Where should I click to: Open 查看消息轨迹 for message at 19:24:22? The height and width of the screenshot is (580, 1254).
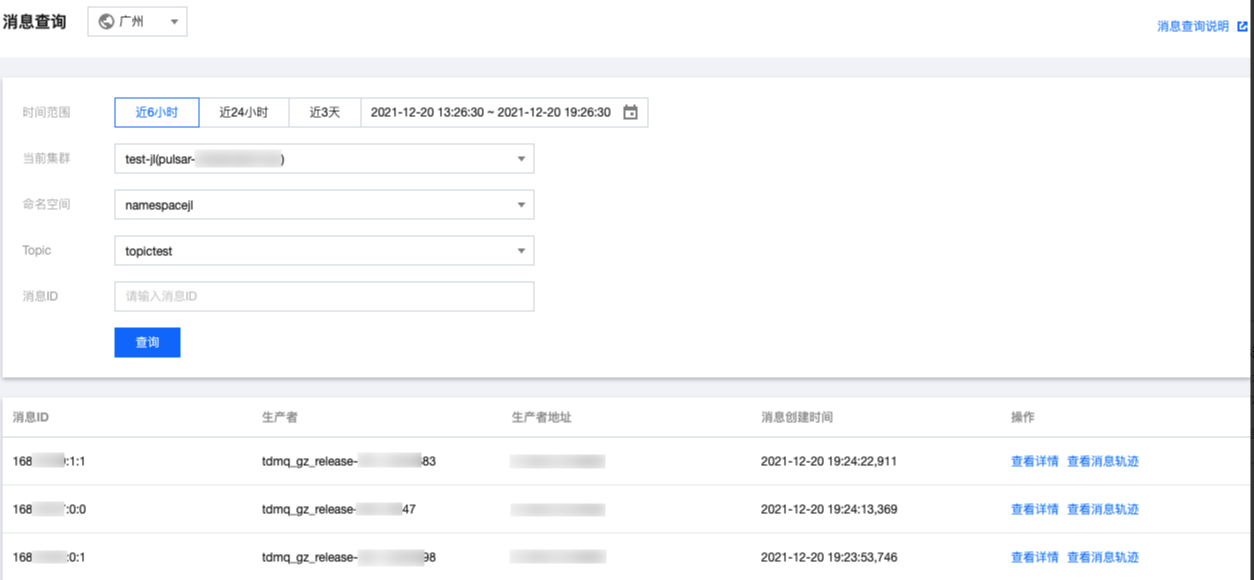(1103, 461)
